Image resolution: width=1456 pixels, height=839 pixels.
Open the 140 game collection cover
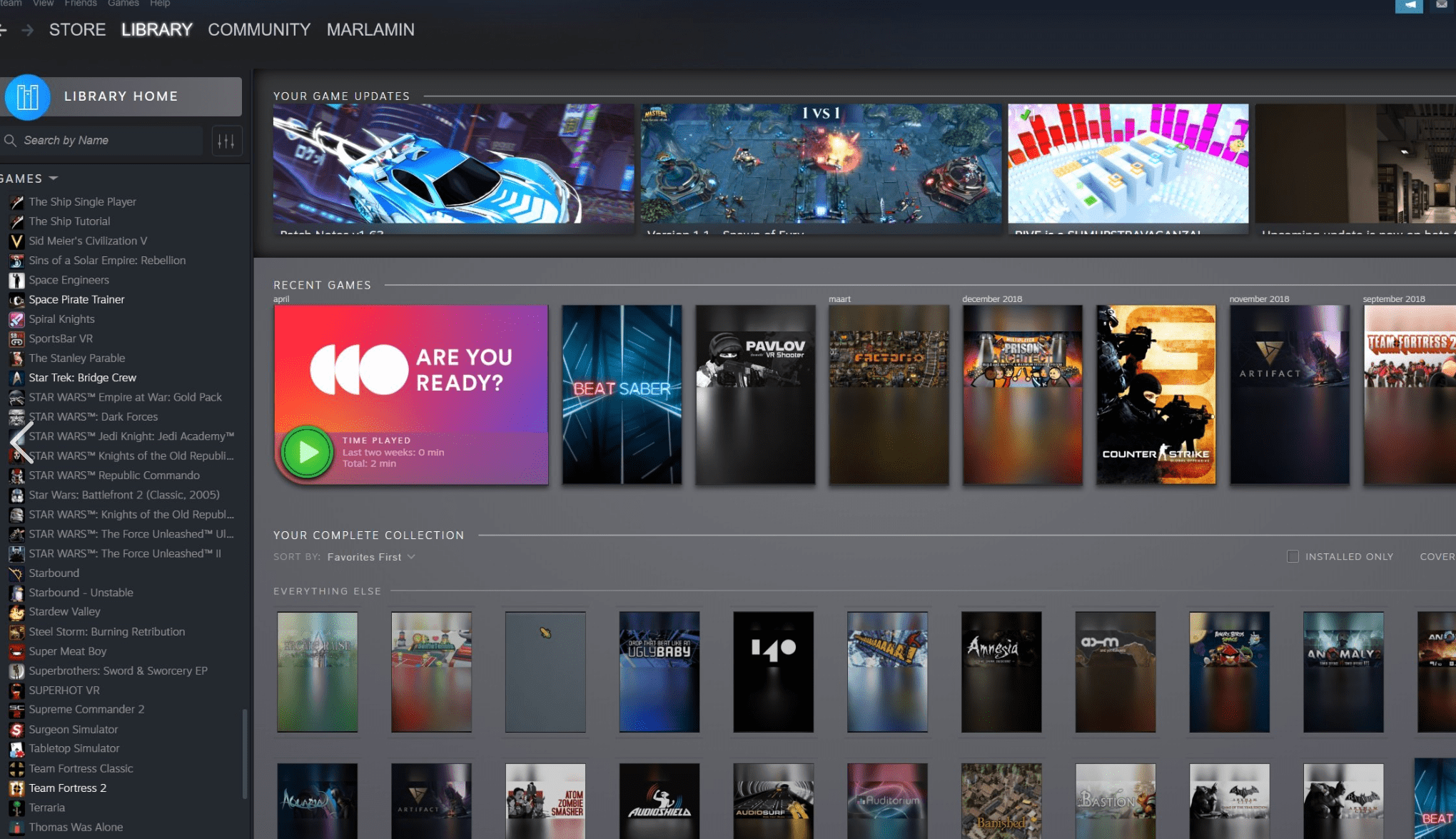tap(773, 671)
